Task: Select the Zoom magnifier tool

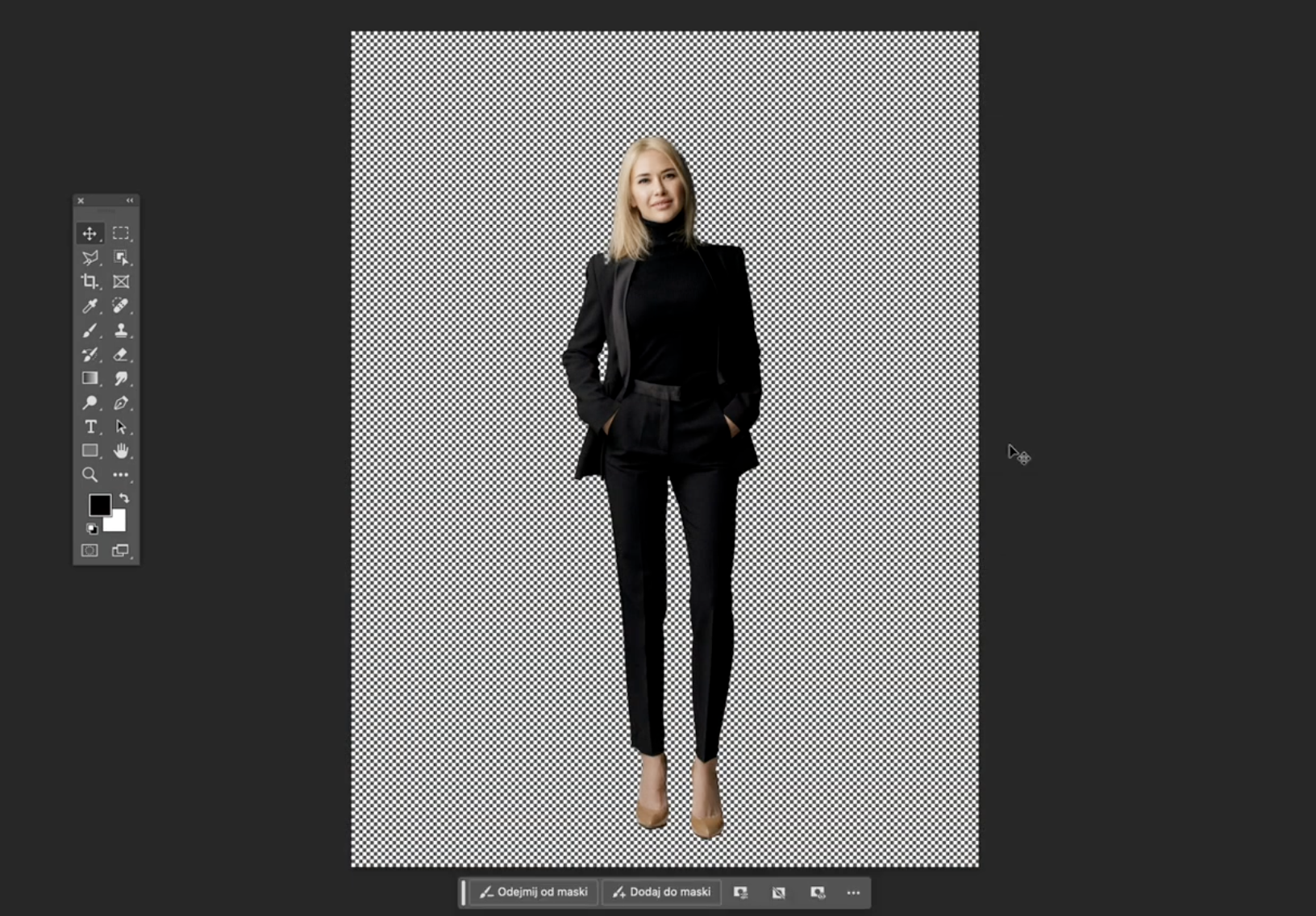Action: pyautogui.click(x=90, y=475)
